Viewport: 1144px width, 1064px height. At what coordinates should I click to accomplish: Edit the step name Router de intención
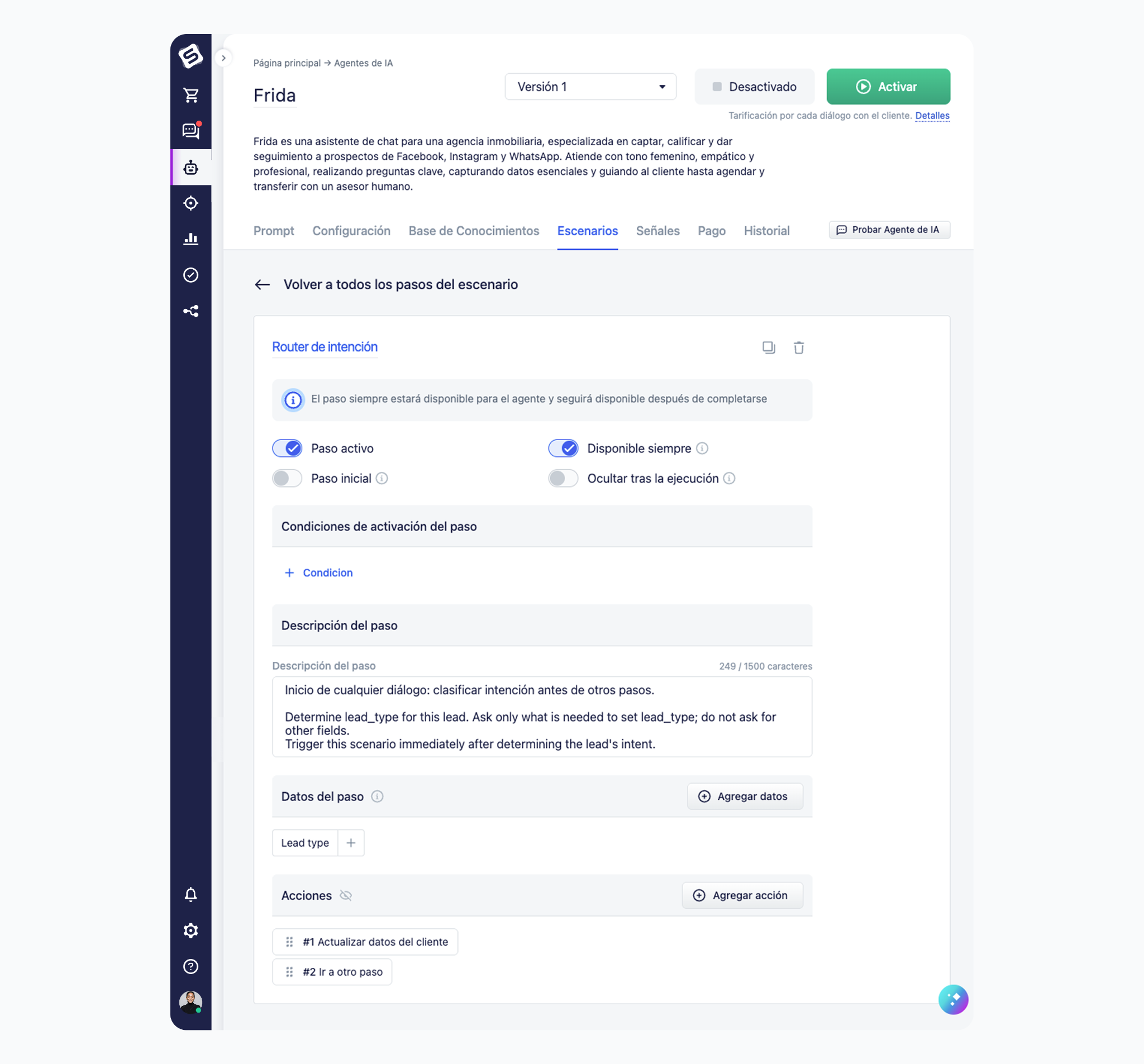325,347
